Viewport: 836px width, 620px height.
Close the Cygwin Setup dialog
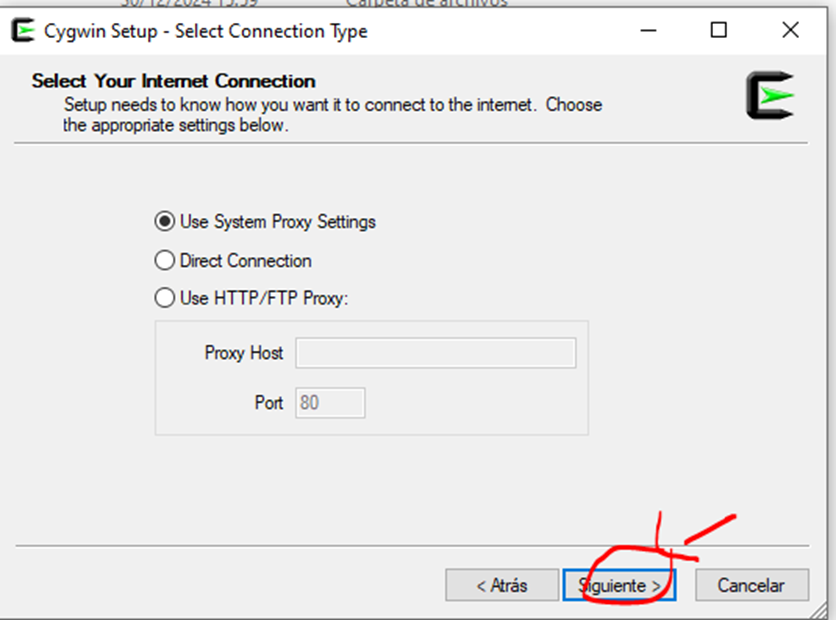tap(790, 31)
